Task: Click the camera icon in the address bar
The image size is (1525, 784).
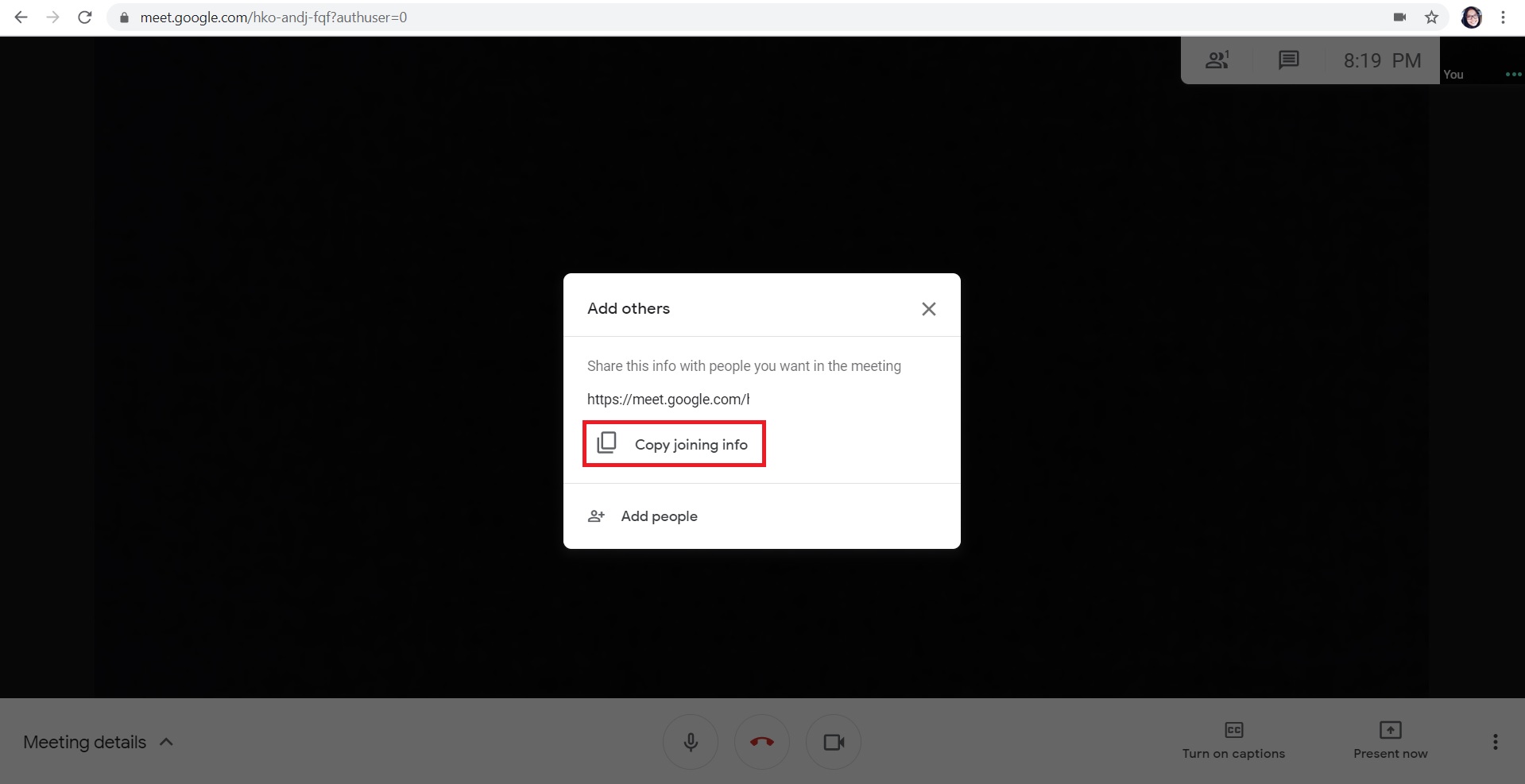Action: coord(1400,17)
